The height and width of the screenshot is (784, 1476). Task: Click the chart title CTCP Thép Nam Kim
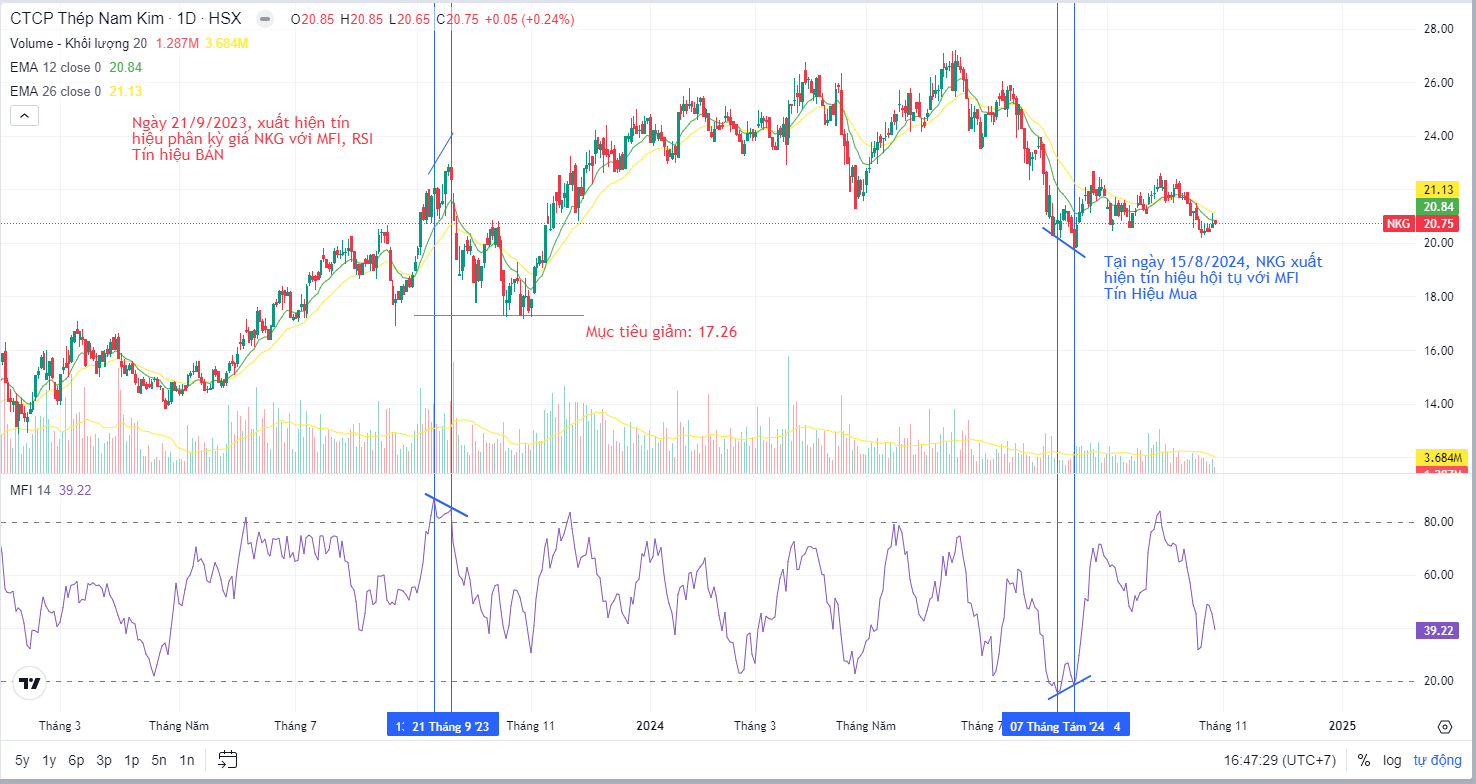click(87, 19)
